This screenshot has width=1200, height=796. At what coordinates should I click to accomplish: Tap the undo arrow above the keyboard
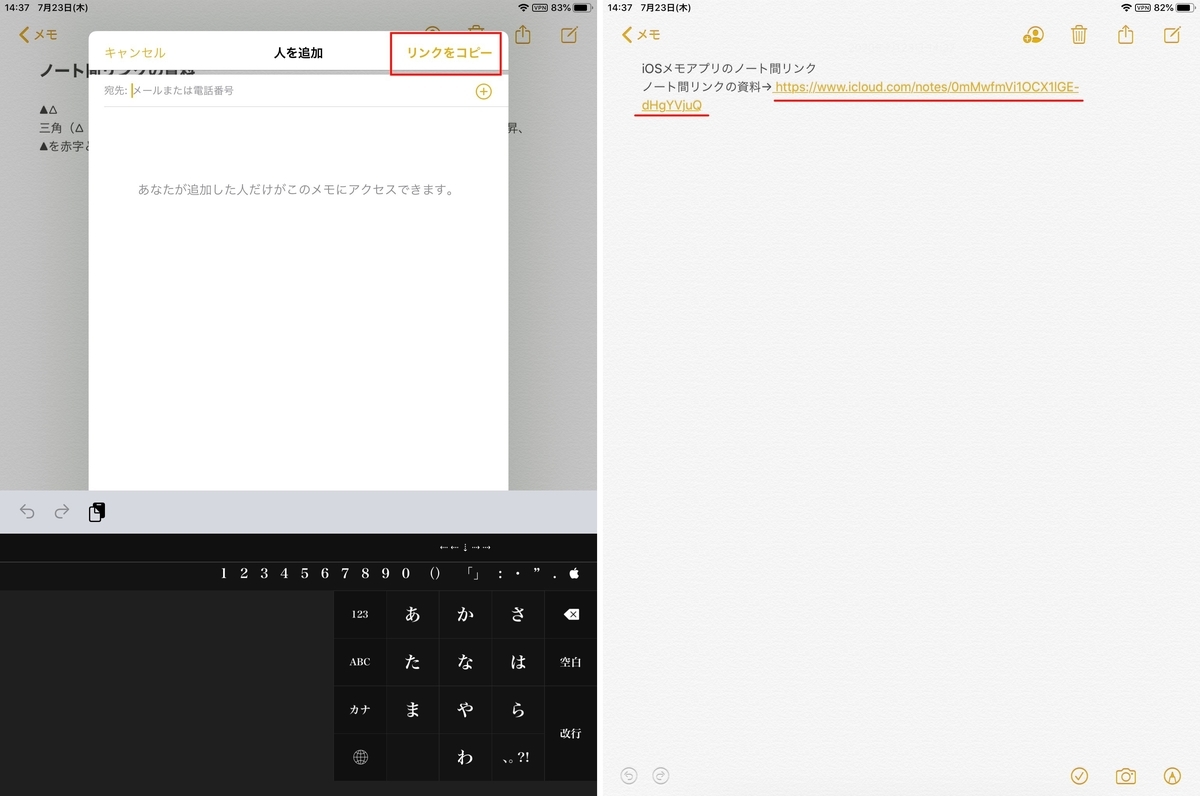pos(27,512)
